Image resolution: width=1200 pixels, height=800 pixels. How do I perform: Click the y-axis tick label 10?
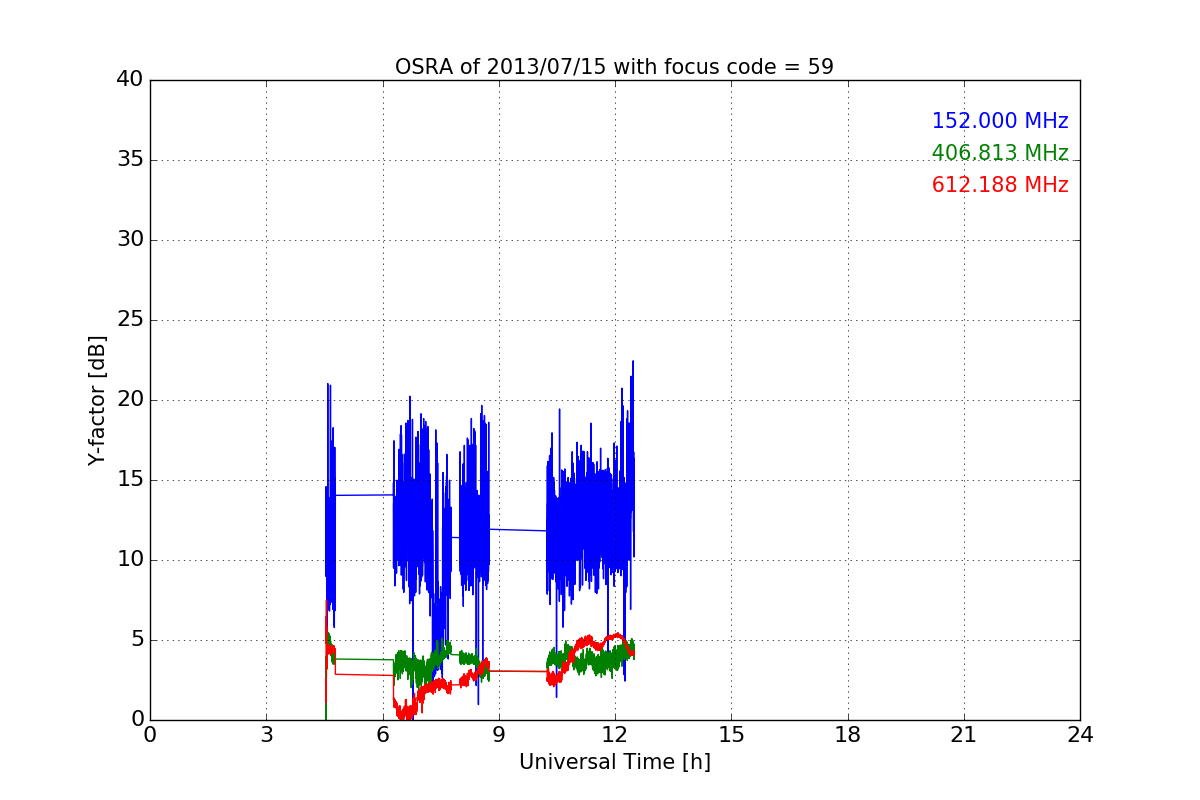[x=130, y=559]
